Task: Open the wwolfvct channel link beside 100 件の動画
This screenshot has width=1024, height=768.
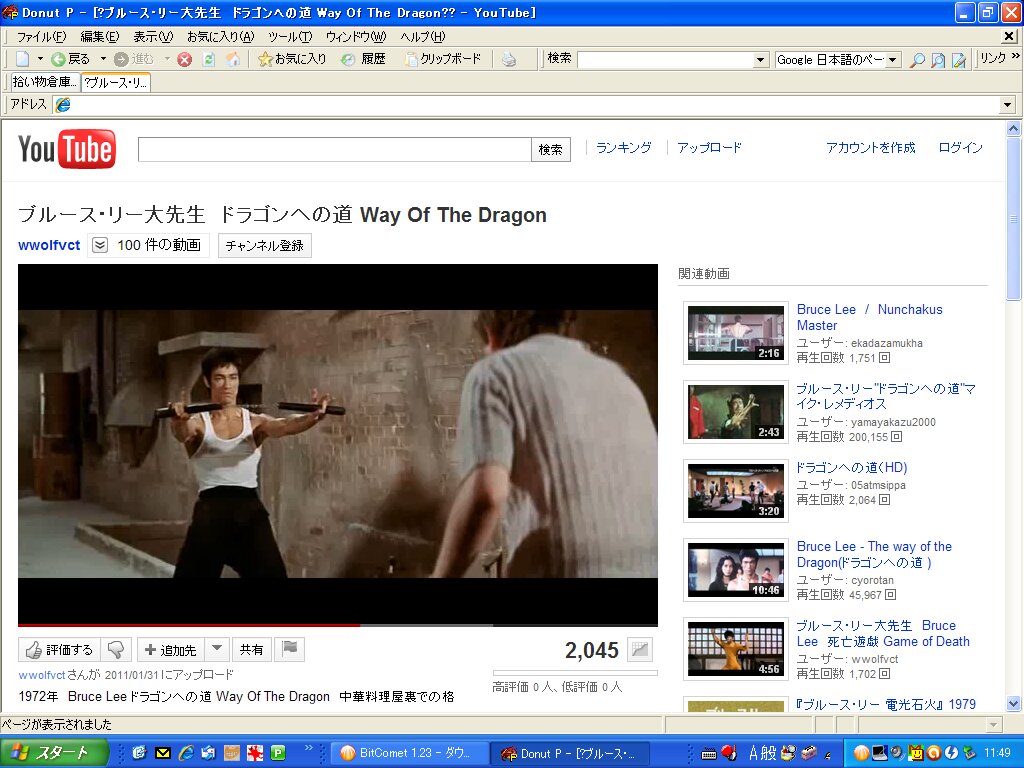Action: 49,246
